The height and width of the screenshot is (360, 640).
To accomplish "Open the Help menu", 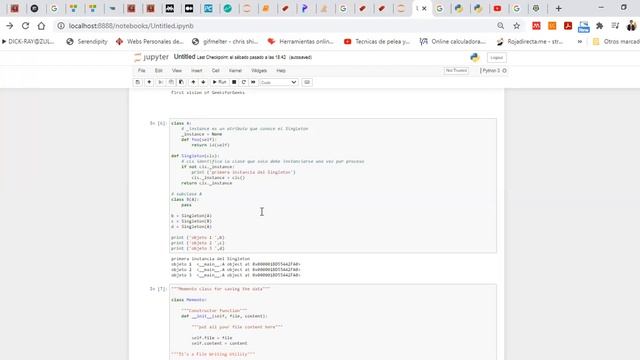I will click(x=281, y=71).
